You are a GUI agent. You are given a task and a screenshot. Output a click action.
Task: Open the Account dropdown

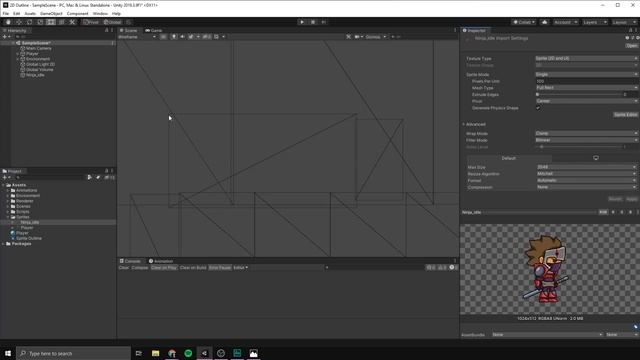pyautogui.click(x=565, y=22)
